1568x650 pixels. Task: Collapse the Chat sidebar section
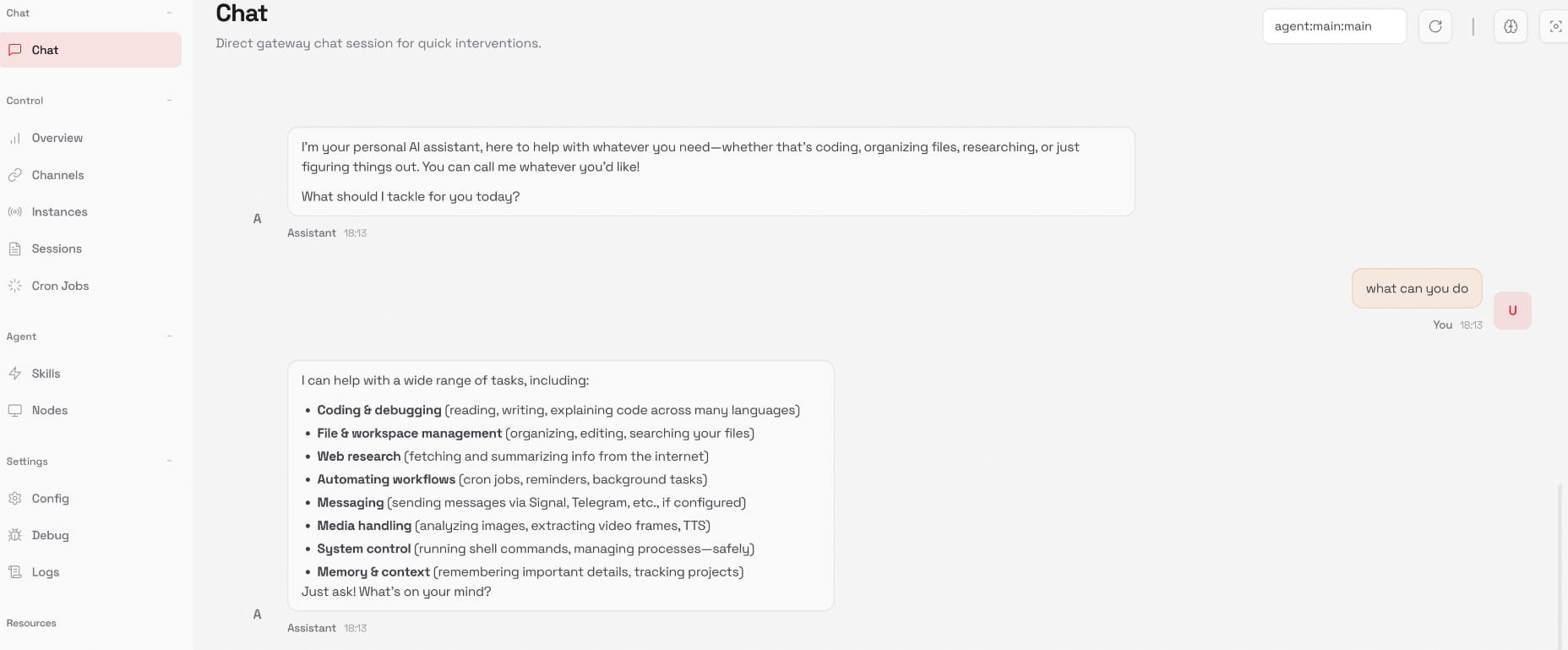(169, 13)
